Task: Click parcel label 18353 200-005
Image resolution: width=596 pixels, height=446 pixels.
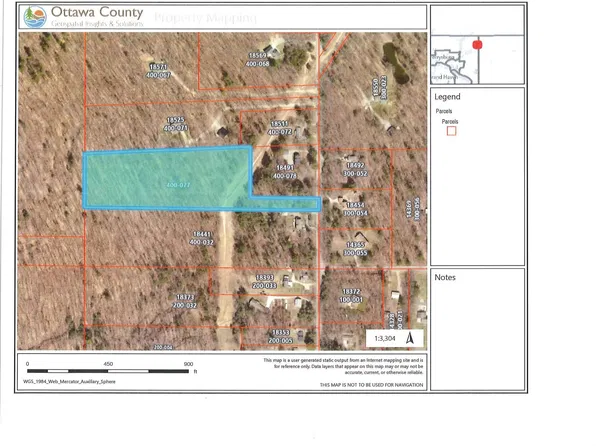Action: pos(281,336)
